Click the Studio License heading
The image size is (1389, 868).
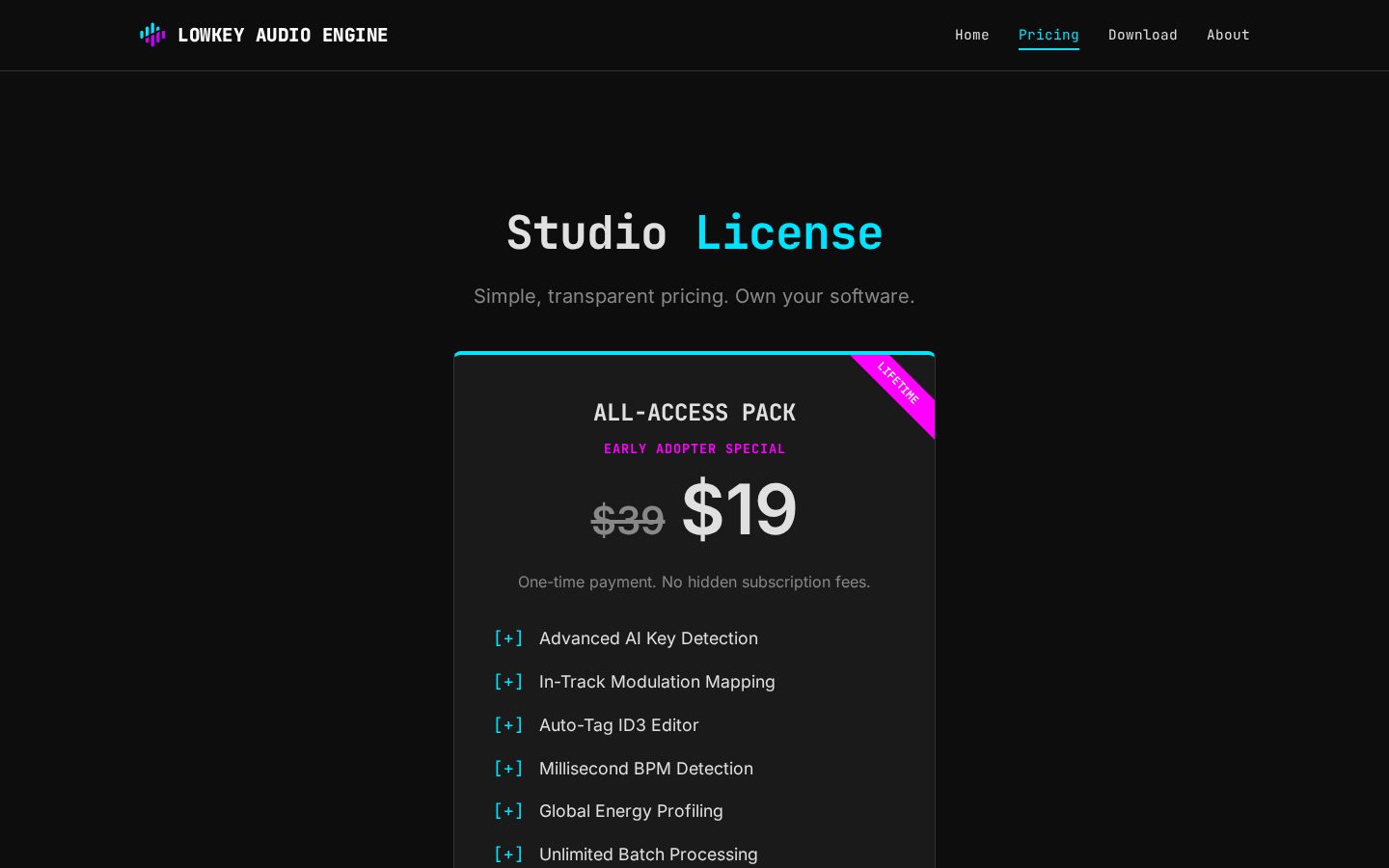coord(694,233)
